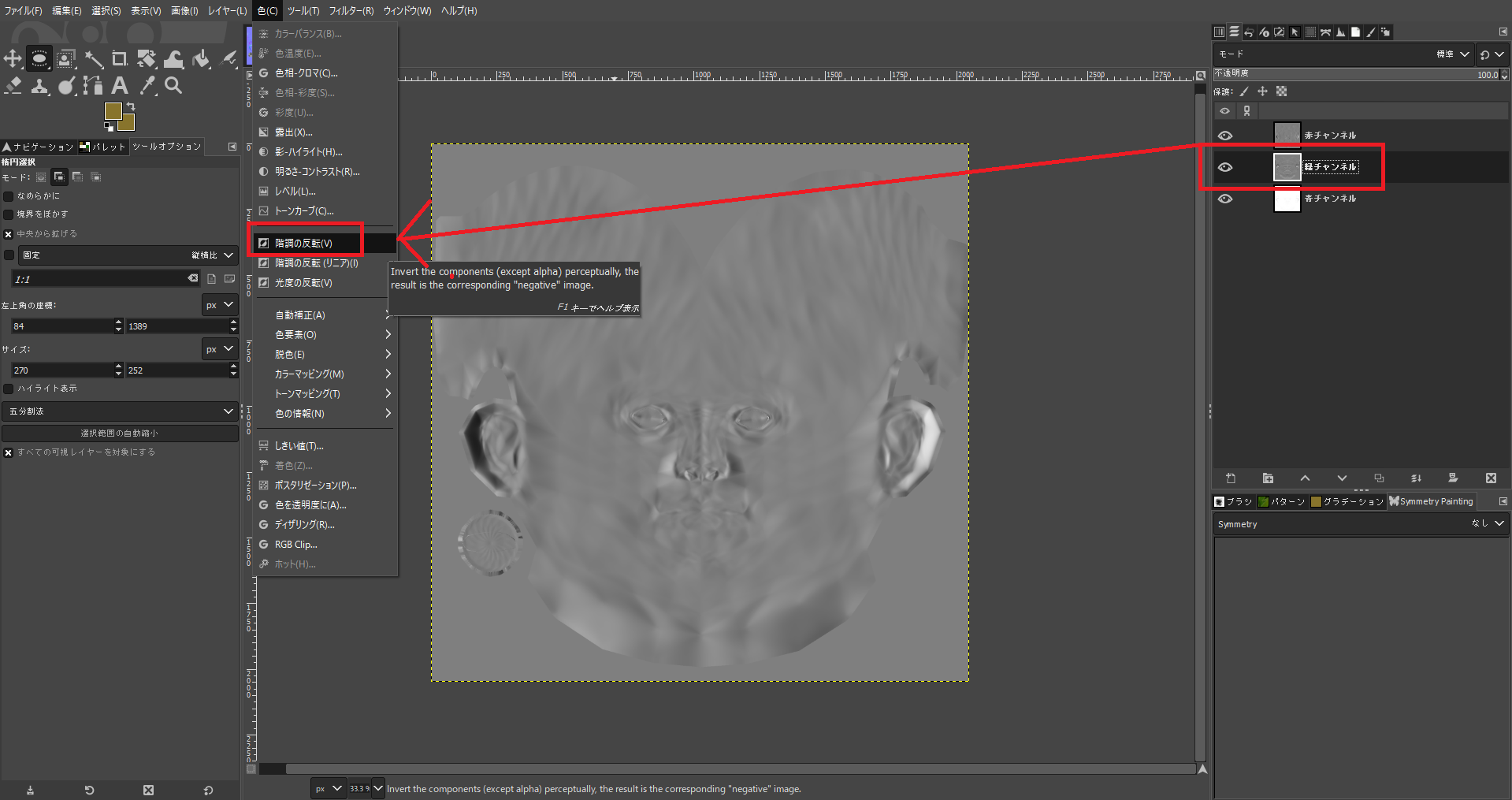Viewport: 1512px width, 800px height.
Task: Select the Bucket Fill tool
Action: [201, 59]
